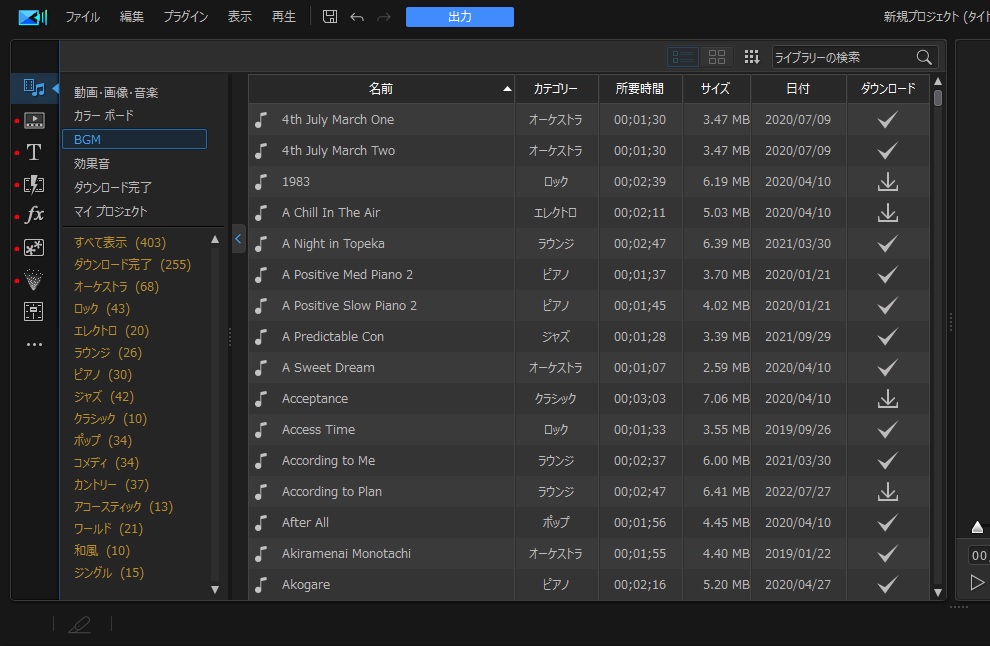Select カラー ボード library section
Viewport: 990px width, 646px height.
coord(104,116)
